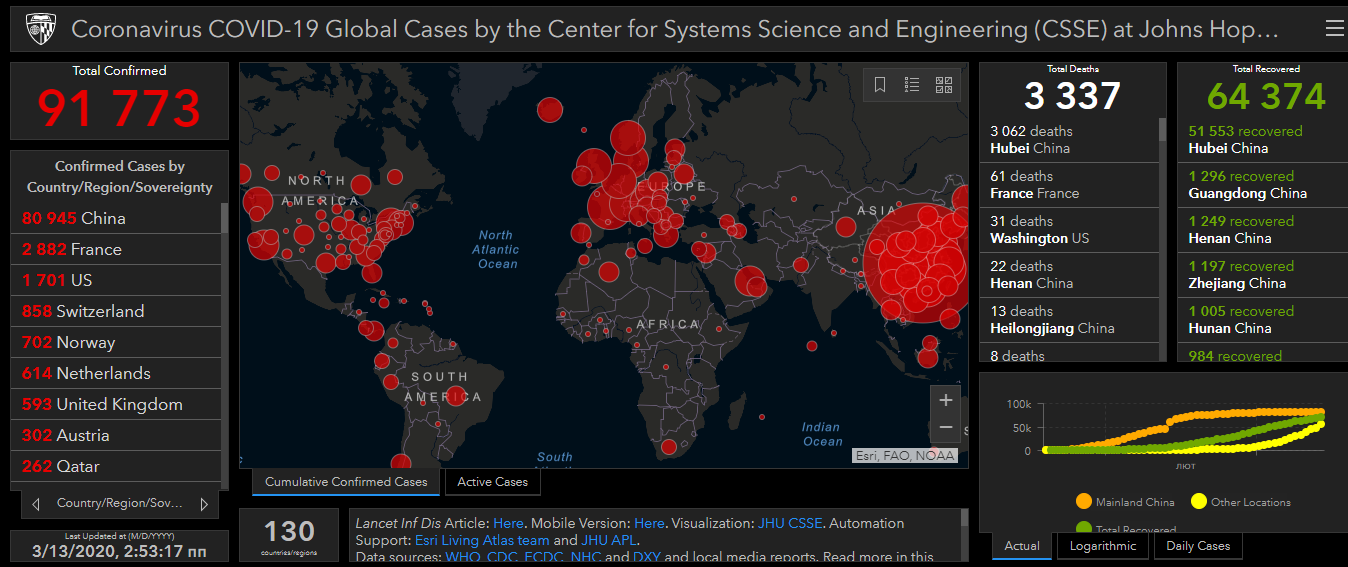Zoom out on the map with minus button

946,428
